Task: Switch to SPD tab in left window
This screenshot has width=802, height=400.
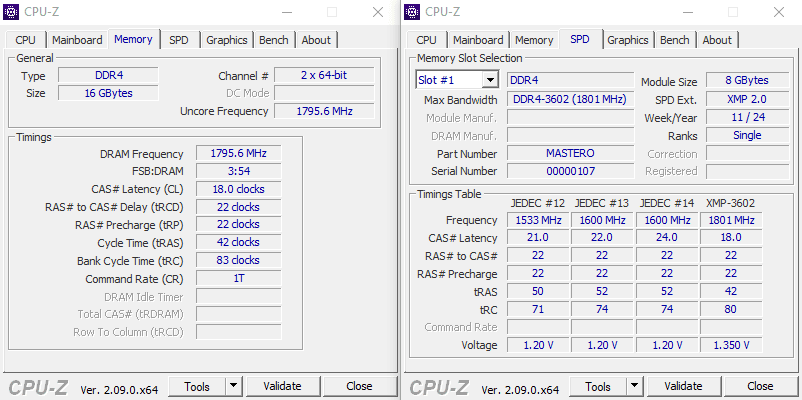Action: click(x=179, y=40)
